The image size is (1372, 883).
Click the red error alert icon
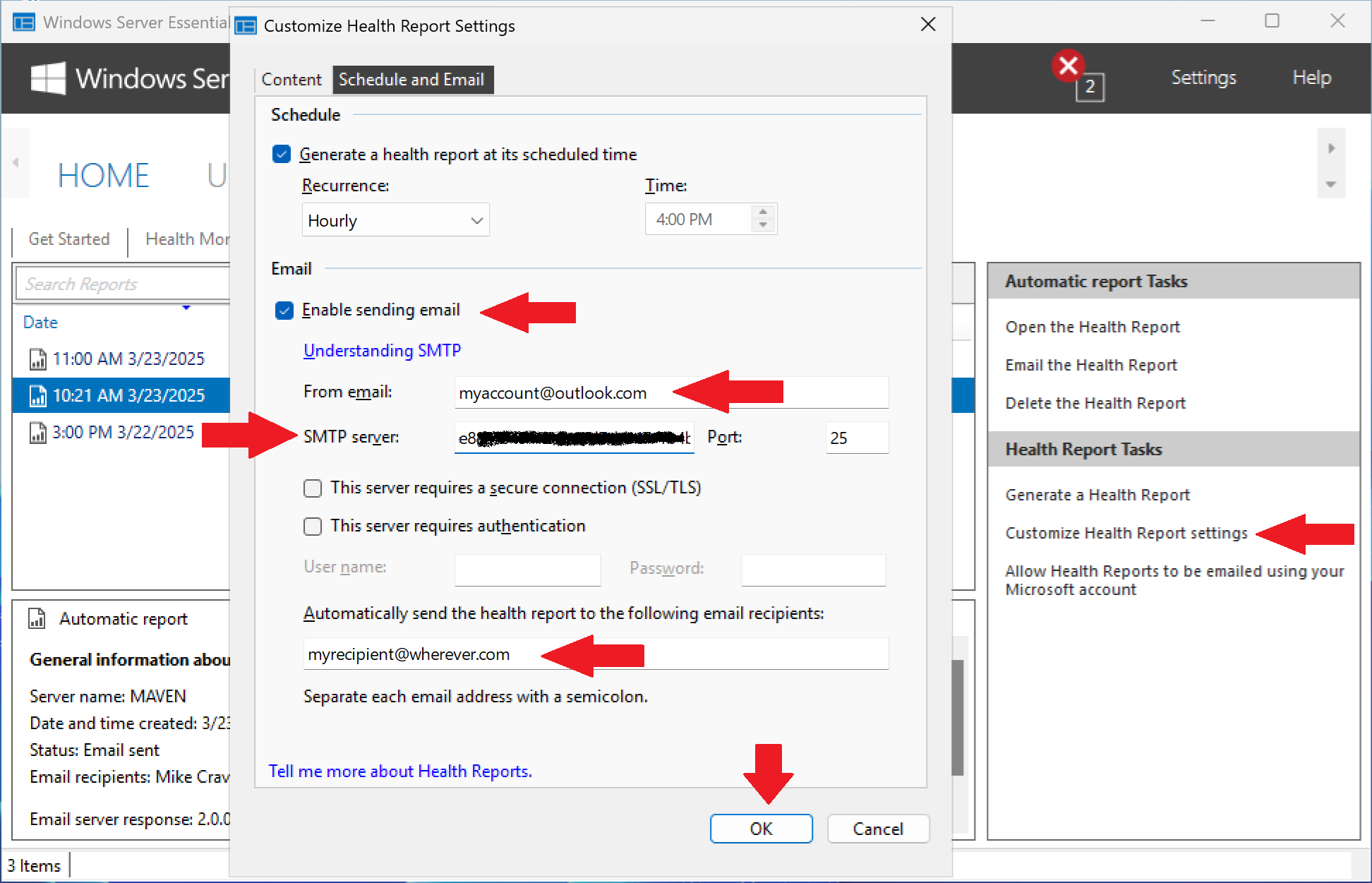click(1068, 66)
